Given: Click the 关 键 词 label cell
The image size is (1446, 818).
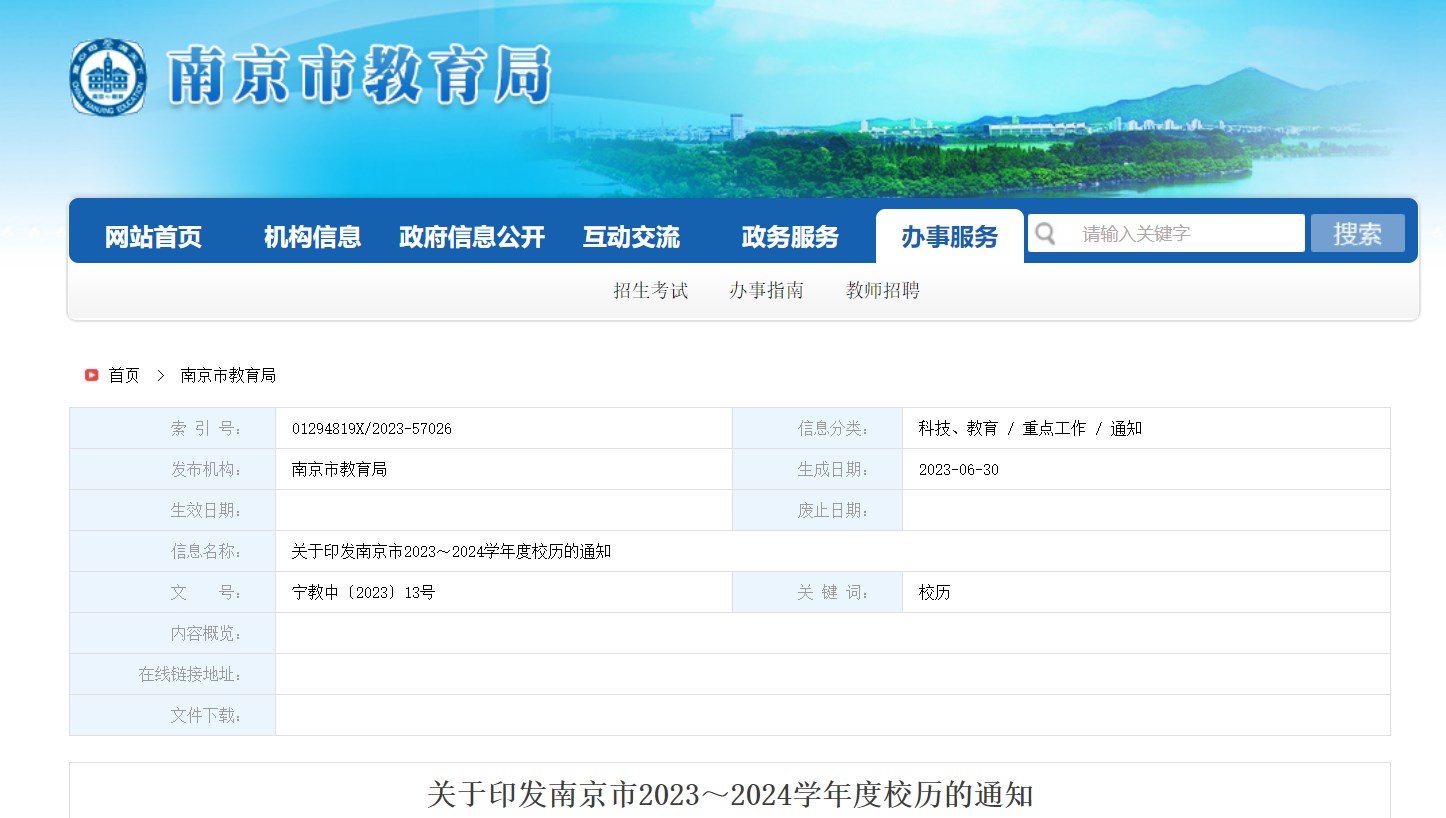Looking at the screenshot, I should coord(817,592).
